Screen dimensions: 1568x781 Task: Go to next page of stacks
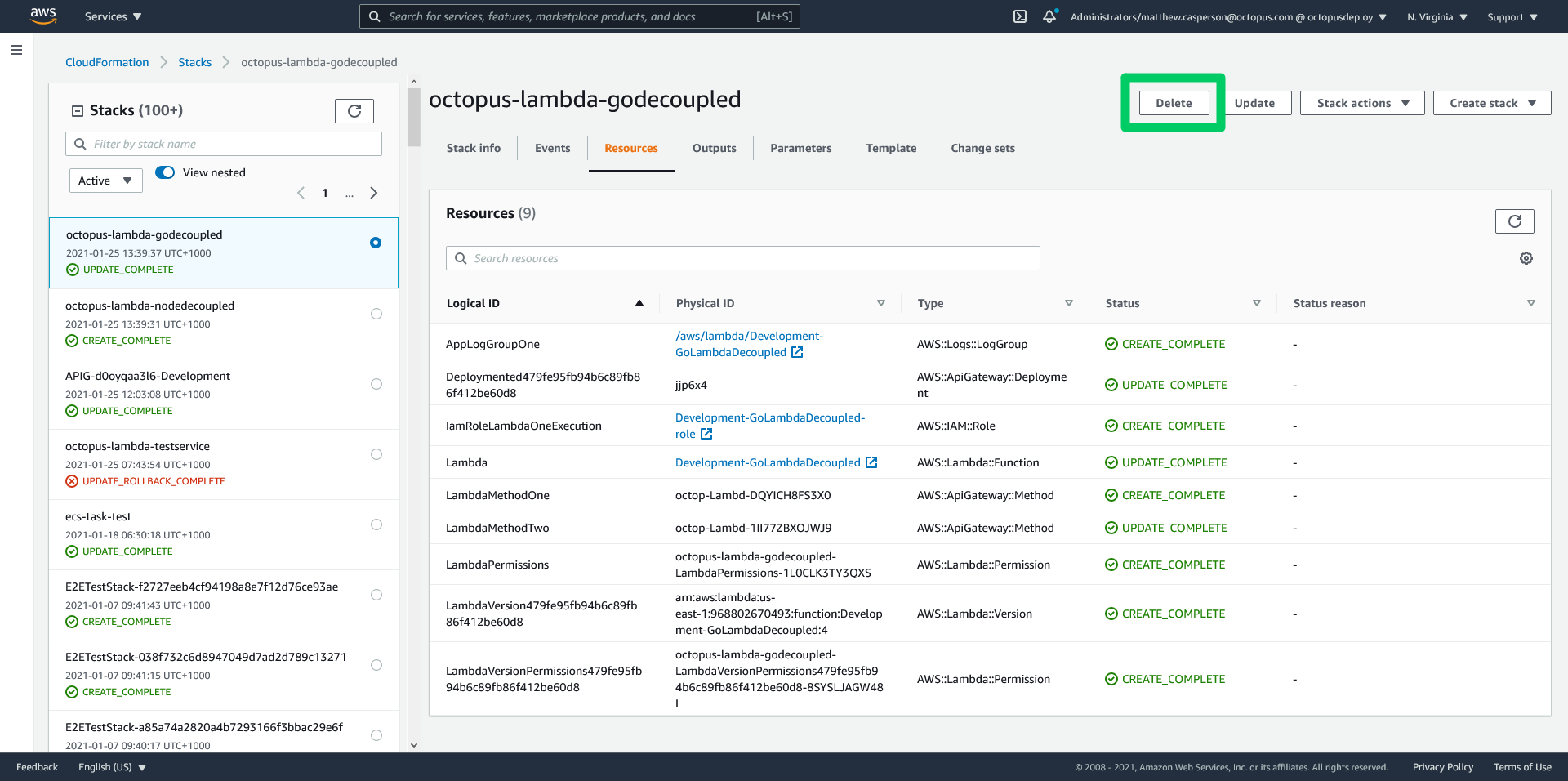click(x=373, y=193)
